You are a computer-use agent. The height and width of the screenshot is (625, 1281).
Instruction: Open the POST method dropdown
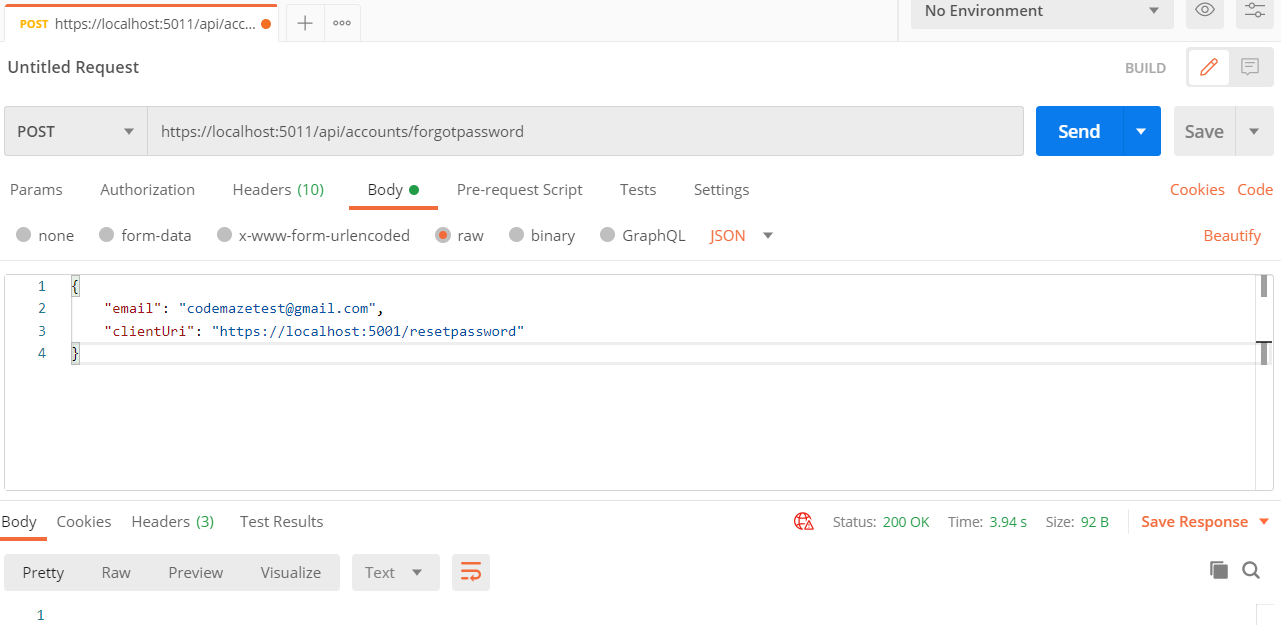(76, 132)
